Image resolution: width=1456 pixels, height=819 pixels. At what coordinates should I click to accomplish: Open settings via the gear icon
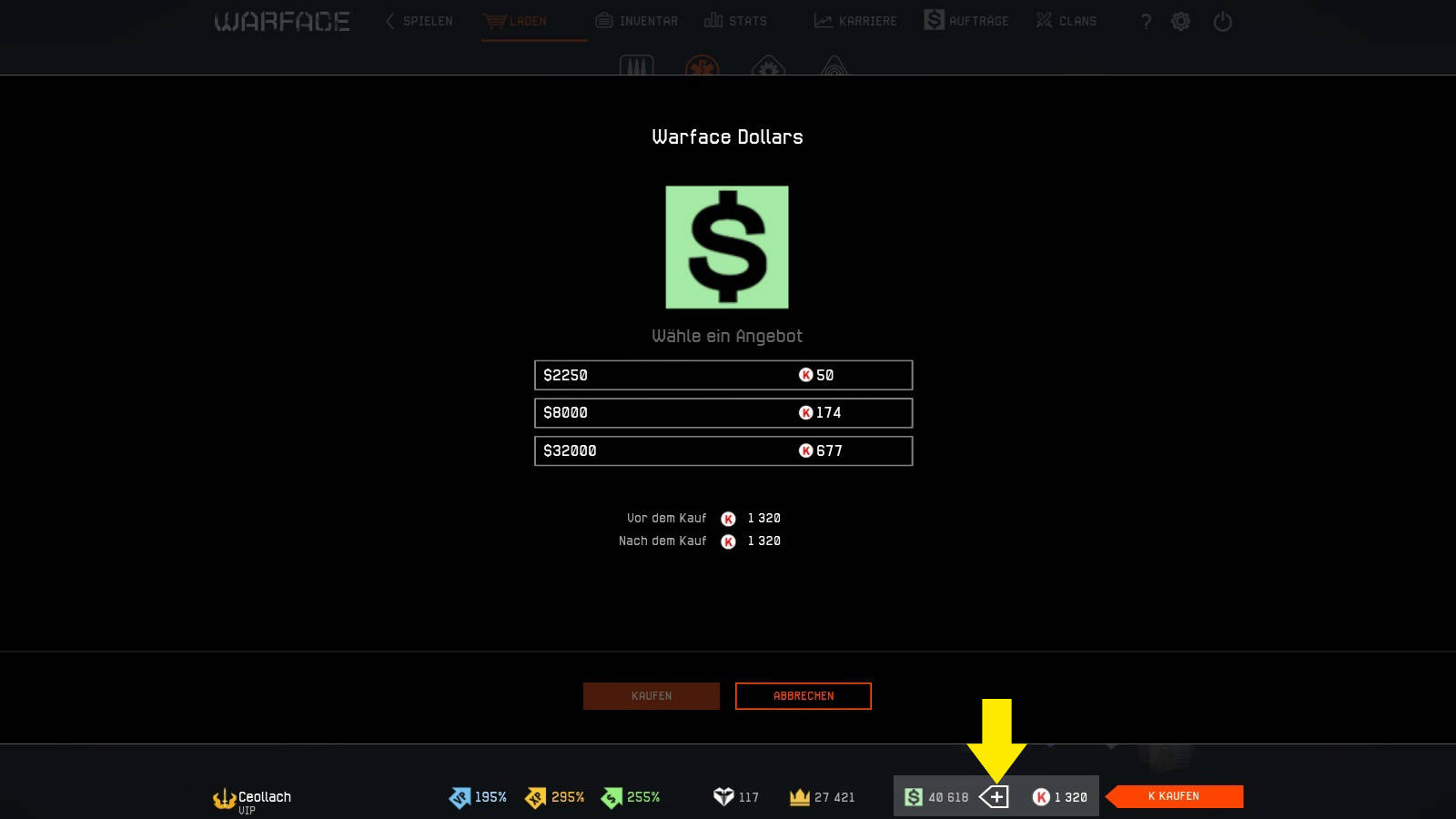(1180, 21)
